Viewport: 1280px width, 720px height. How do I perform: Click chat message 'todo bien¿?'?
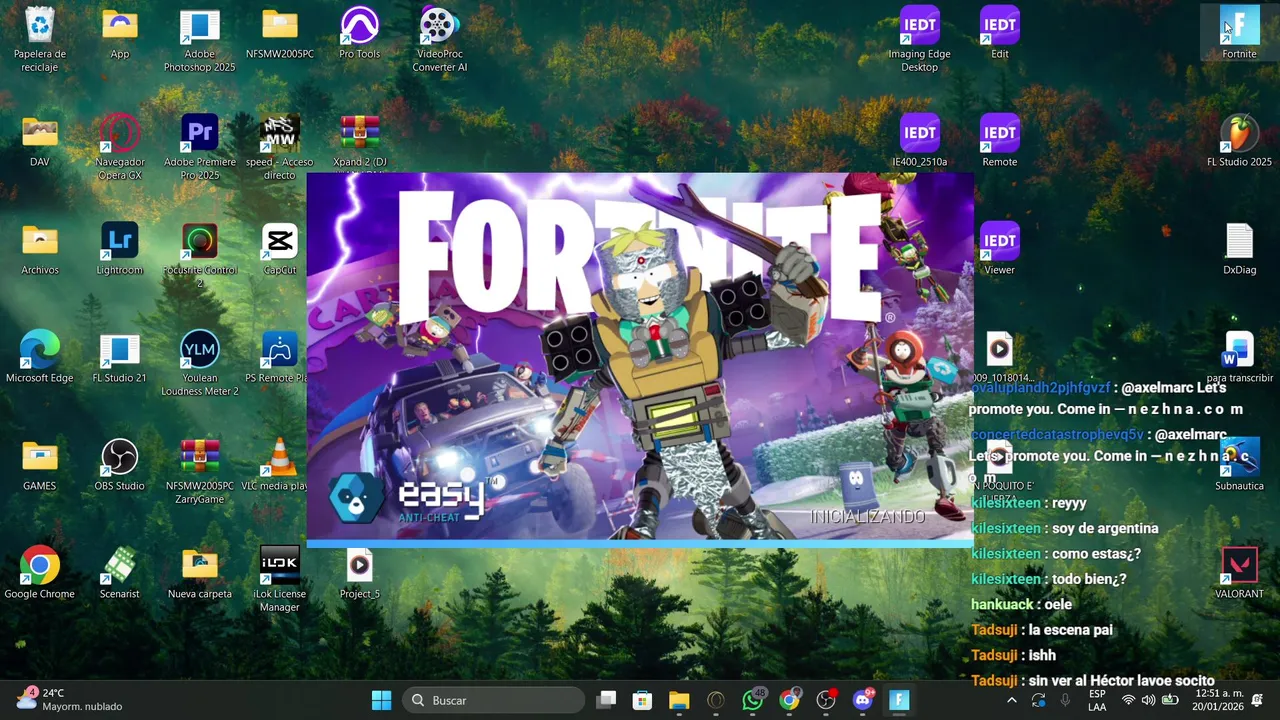(x=1089, y=579)
